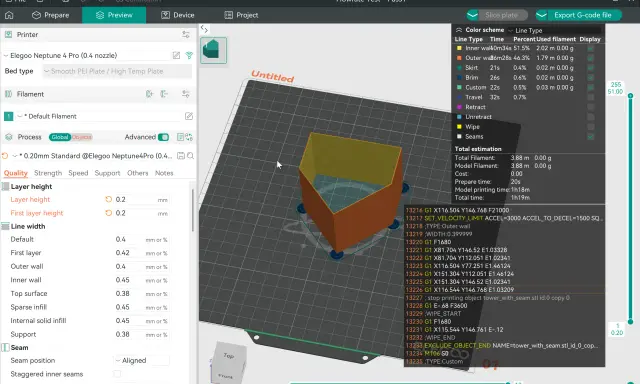The image size is (640, 384).
Task: Select the plate thumbnail
Action: pyautogui.click(x=213, y=50)
